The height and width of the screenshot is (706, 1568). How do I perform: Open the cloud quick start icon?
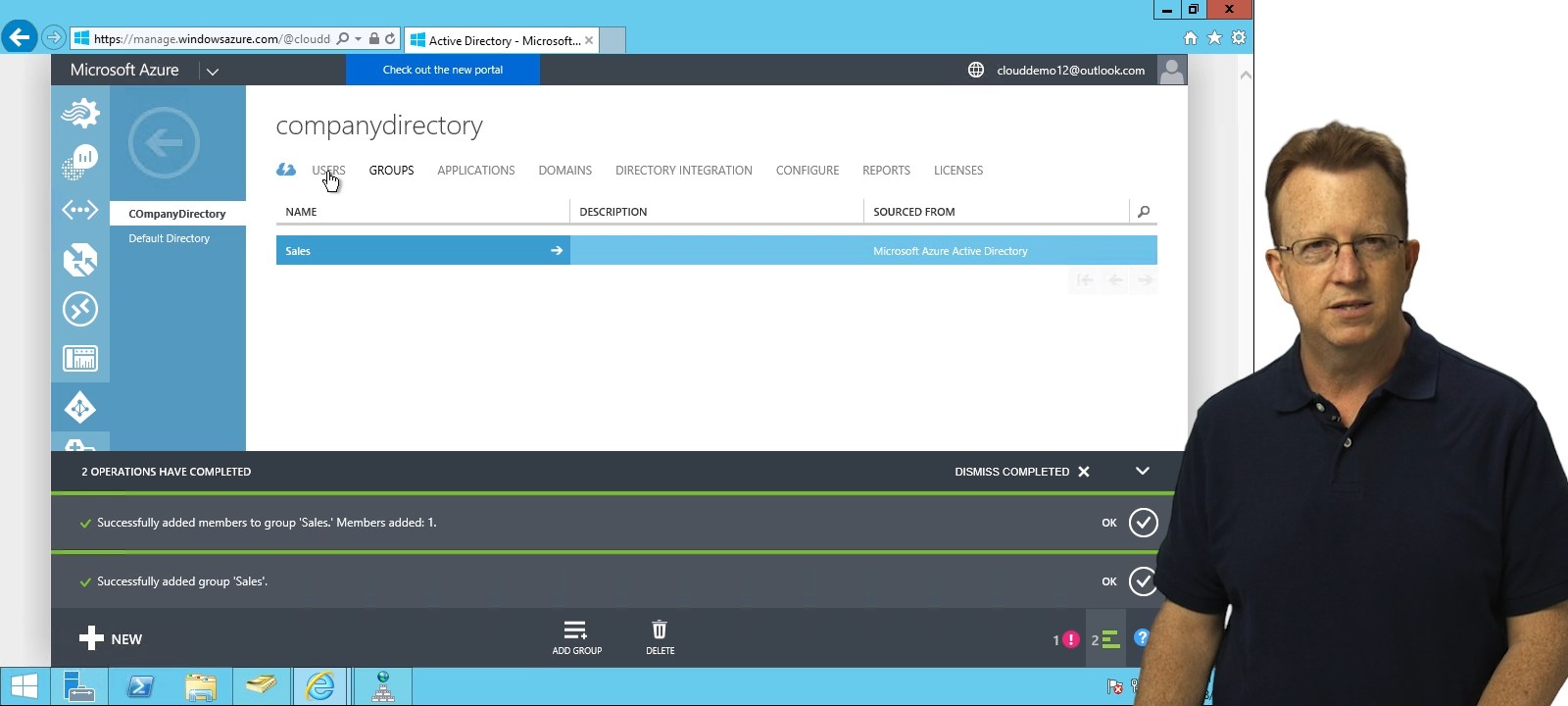tap(286, 170)
